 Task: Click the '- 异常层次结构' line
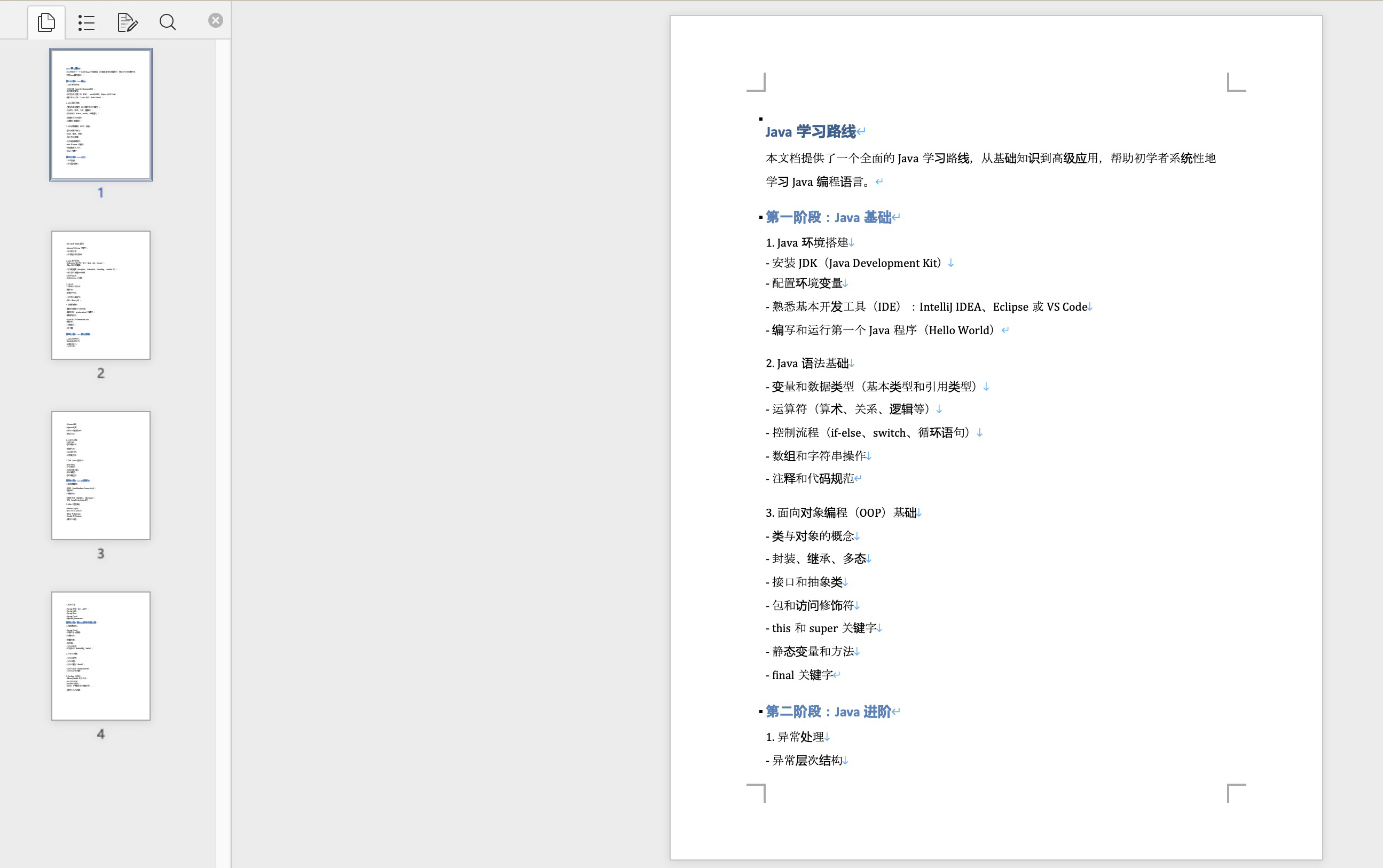[804, 761]
